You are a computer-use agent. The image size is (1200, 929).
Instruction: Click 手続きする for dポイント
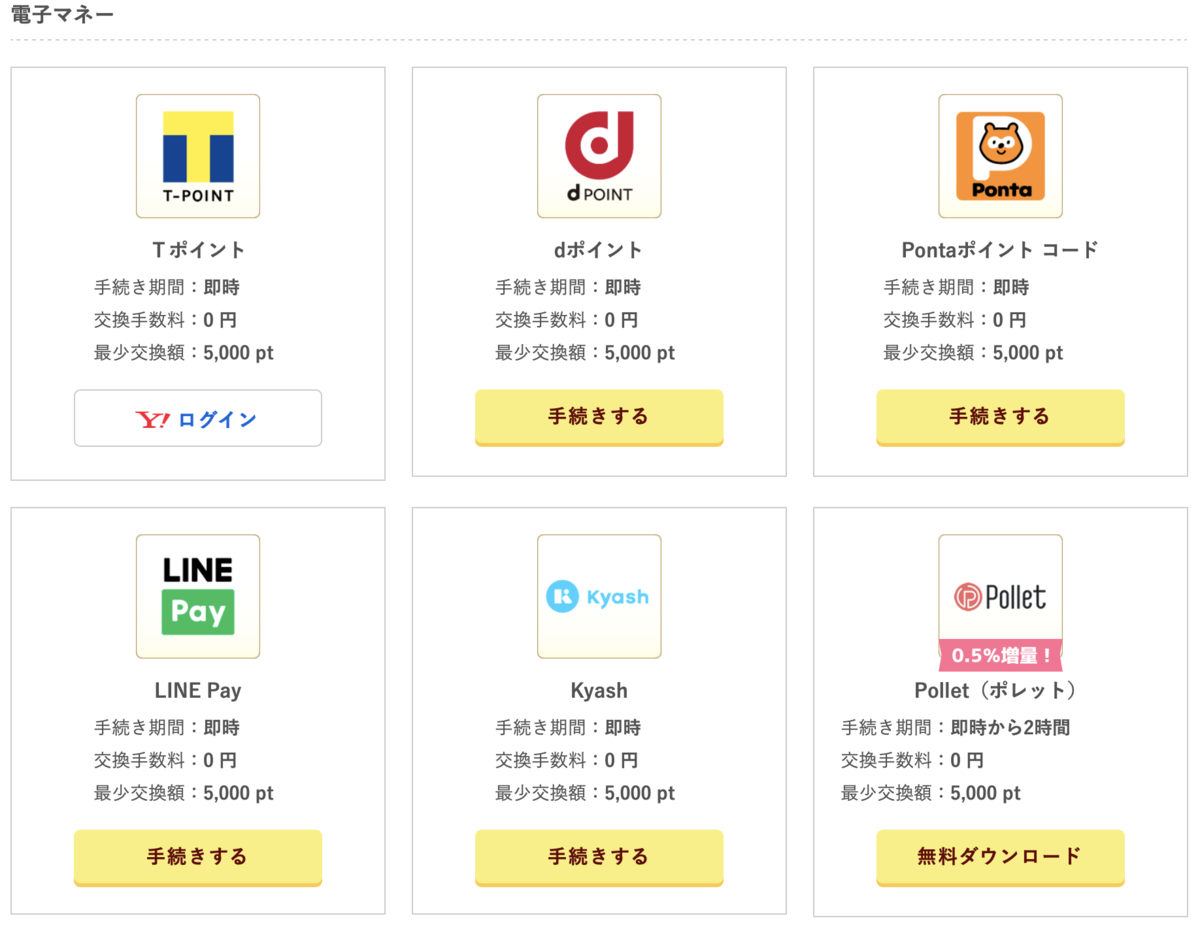click(599, 418)
